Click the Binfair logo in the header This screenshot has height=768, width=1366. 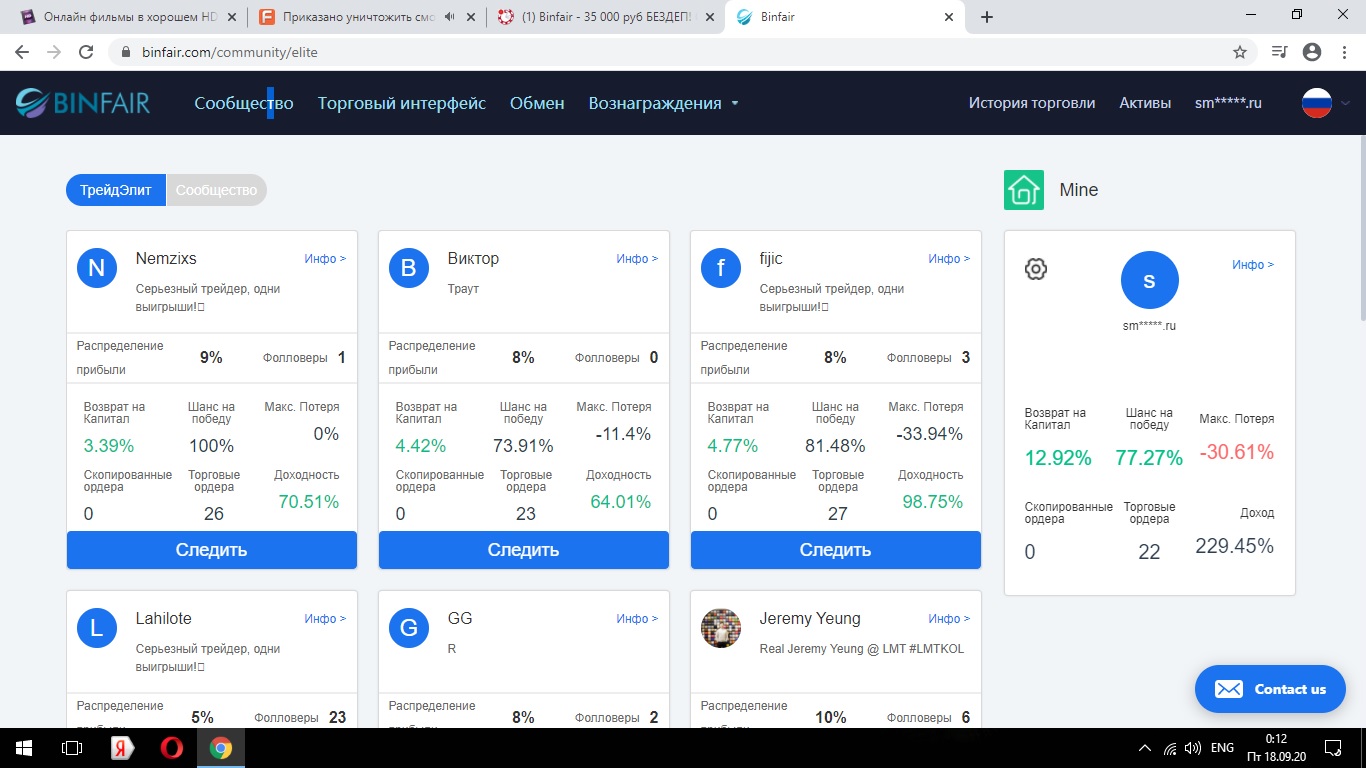(x=82, y=102)
